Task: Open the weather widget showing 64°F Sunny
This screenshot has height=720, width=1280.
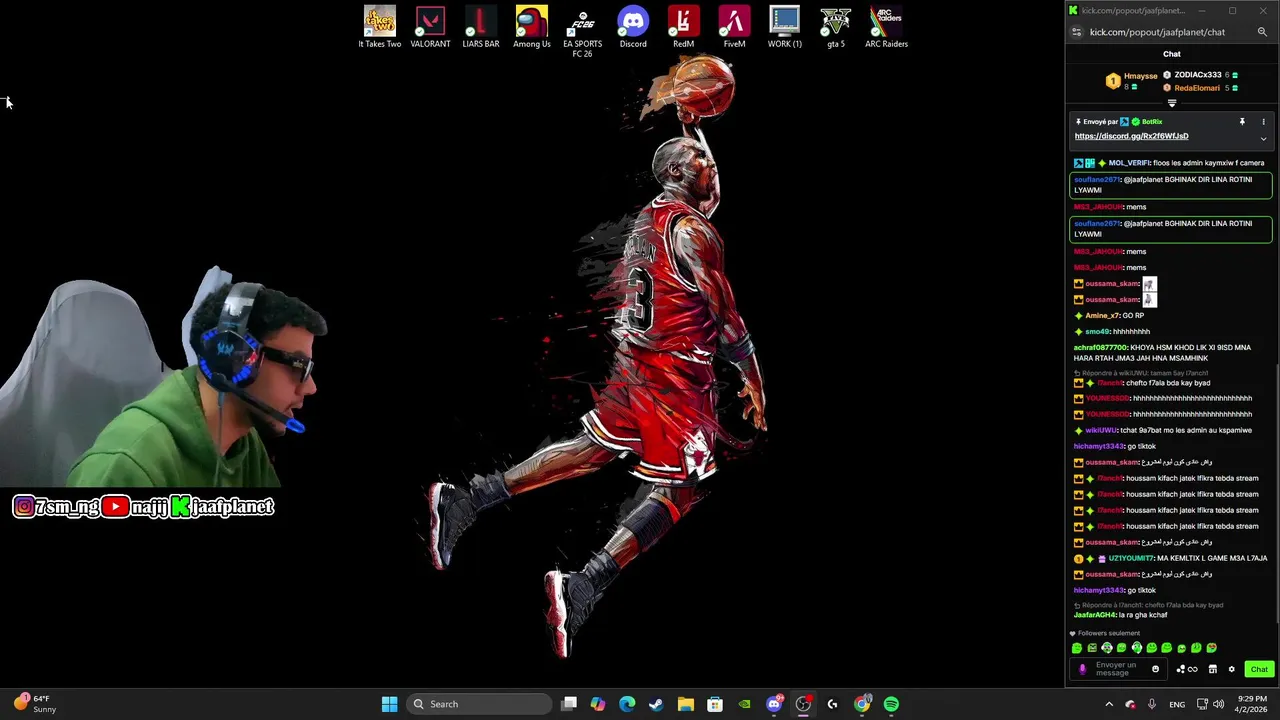Action: (35, 704)
